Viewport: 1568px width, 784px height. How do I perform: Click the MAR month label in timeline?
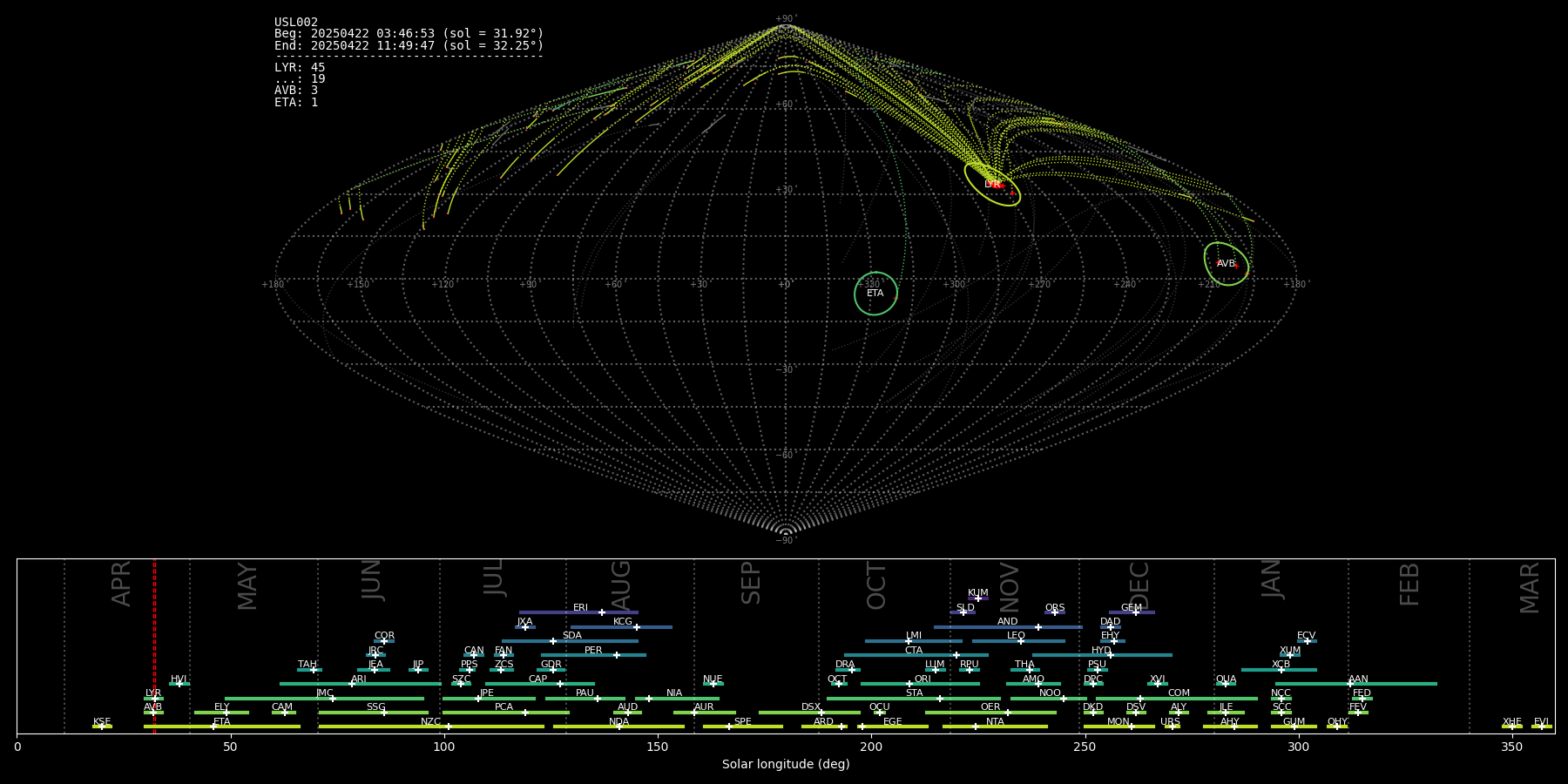(x=1530, y=587)
